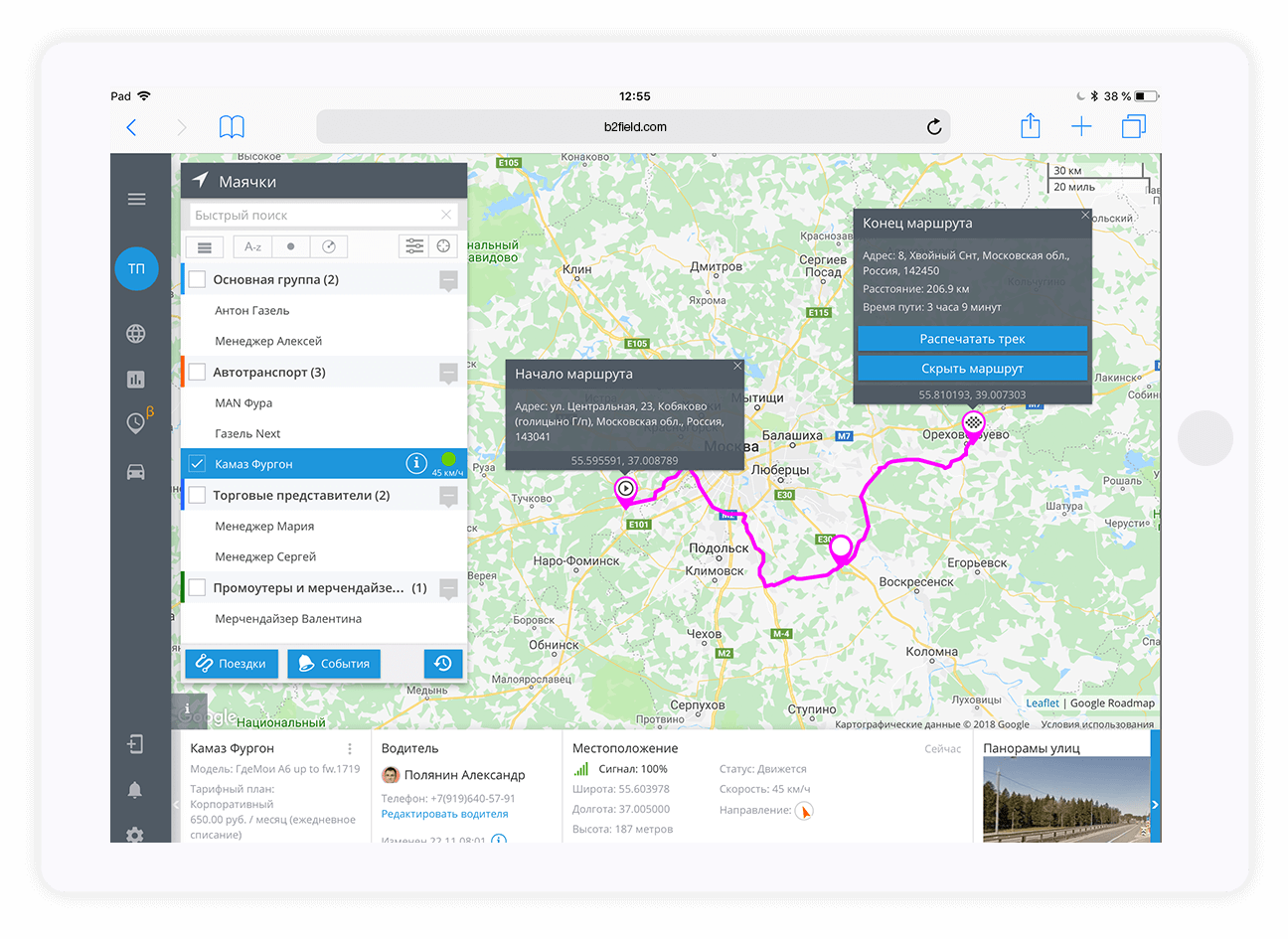
Task: Open the reports bar-chart icon in the sidebar
Action: [x=136, y=379]
